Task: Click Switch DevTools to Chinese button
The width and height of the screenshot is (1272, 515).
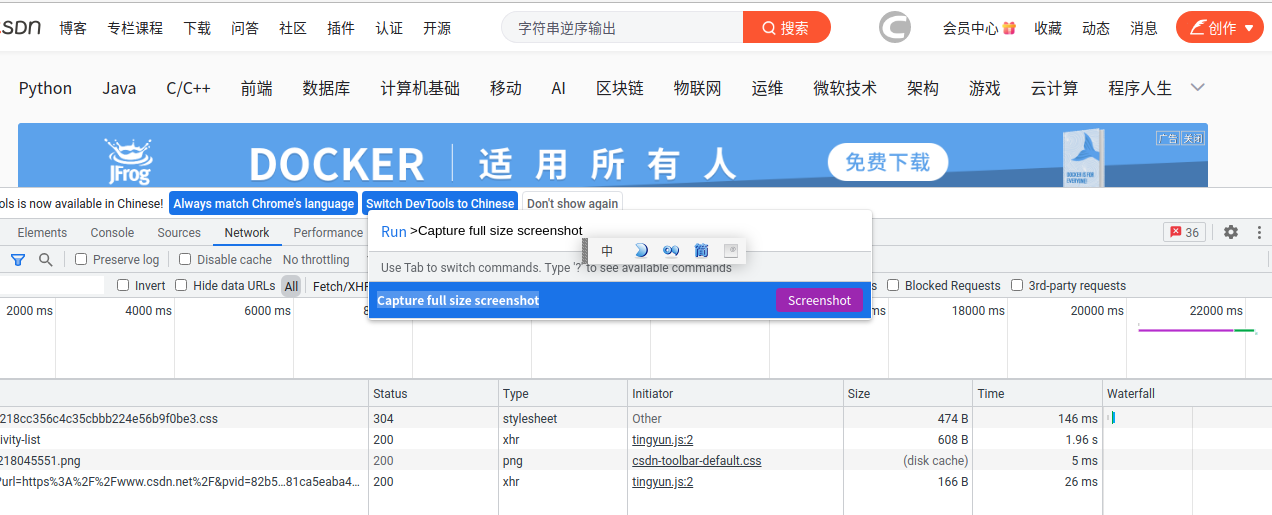Action: pos(440,203)
